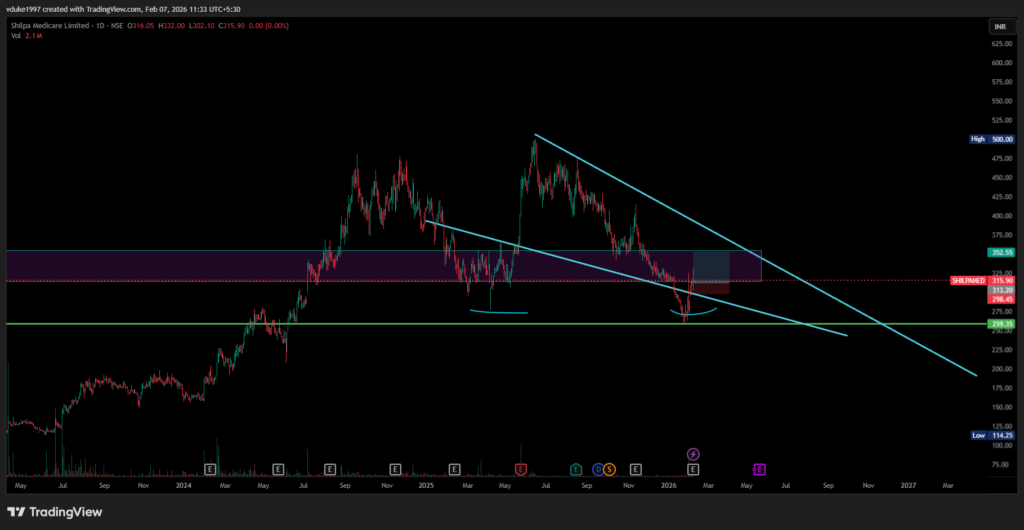Click the purple lightning bolt event icon
The height and width of the screenshot is (530, 1024).
(x=693, y=454)
